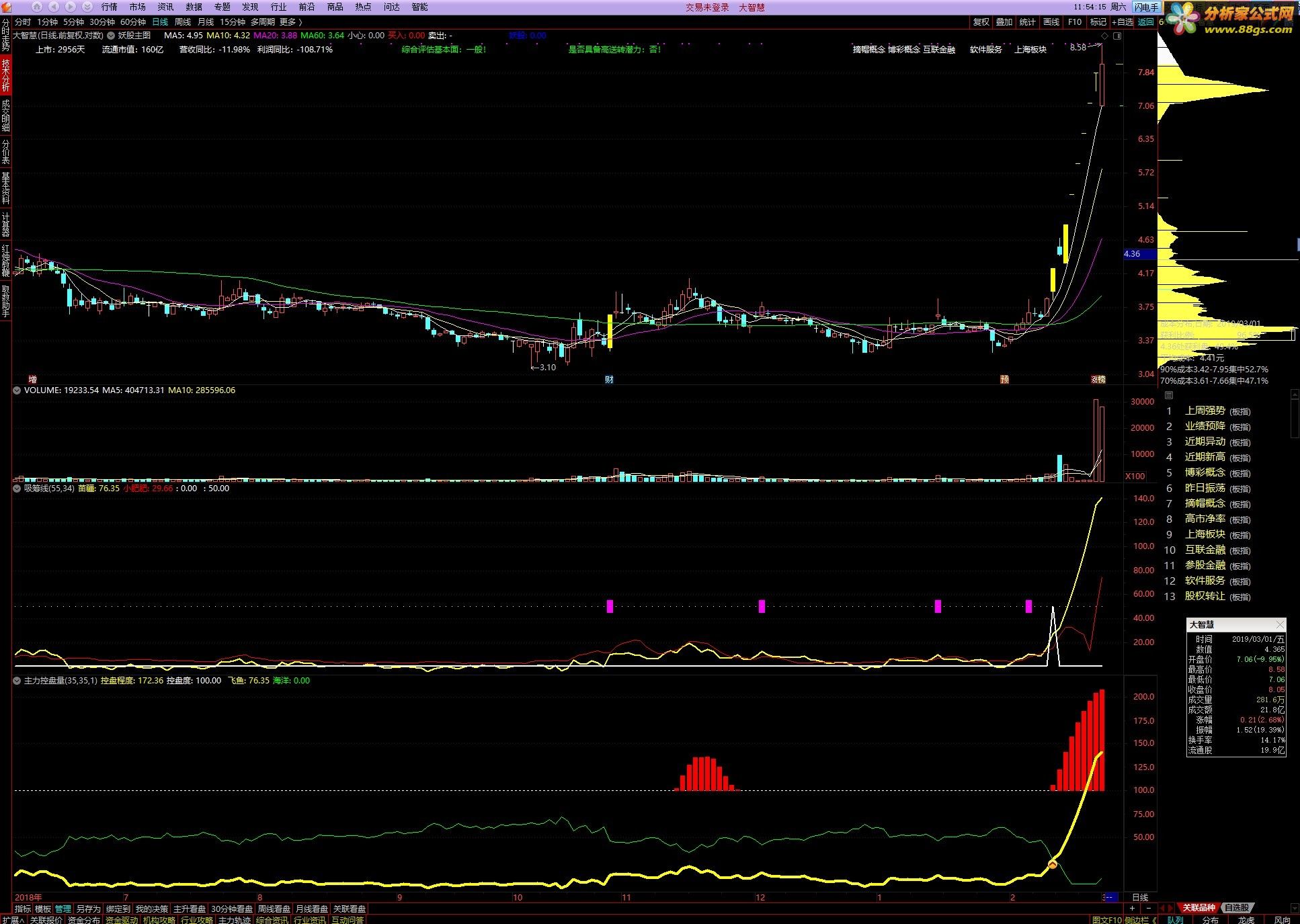Go forward with the right arrow icon
This screenshot has width=1300, height=924.
71,7
